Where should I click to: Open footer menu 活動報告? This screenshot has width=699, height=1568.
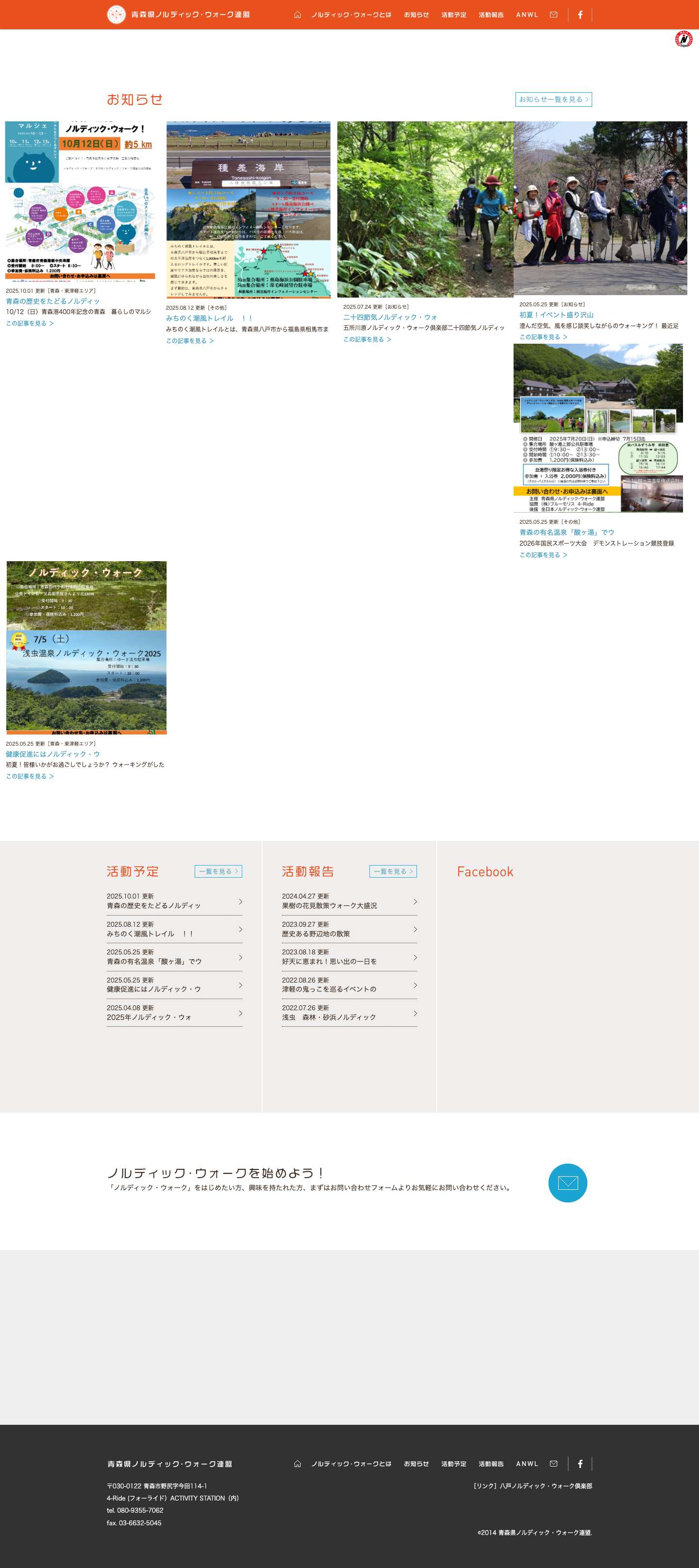point(491,1463)
